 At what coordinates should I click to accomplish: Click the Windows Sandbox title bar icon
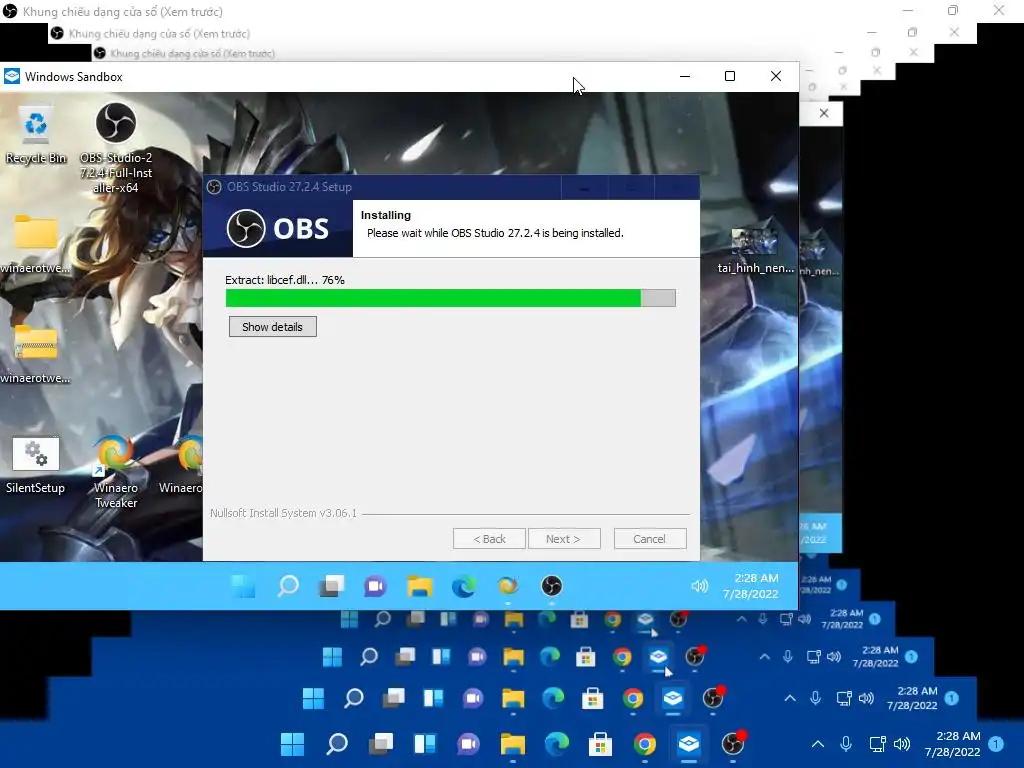[x=12, y=76]
